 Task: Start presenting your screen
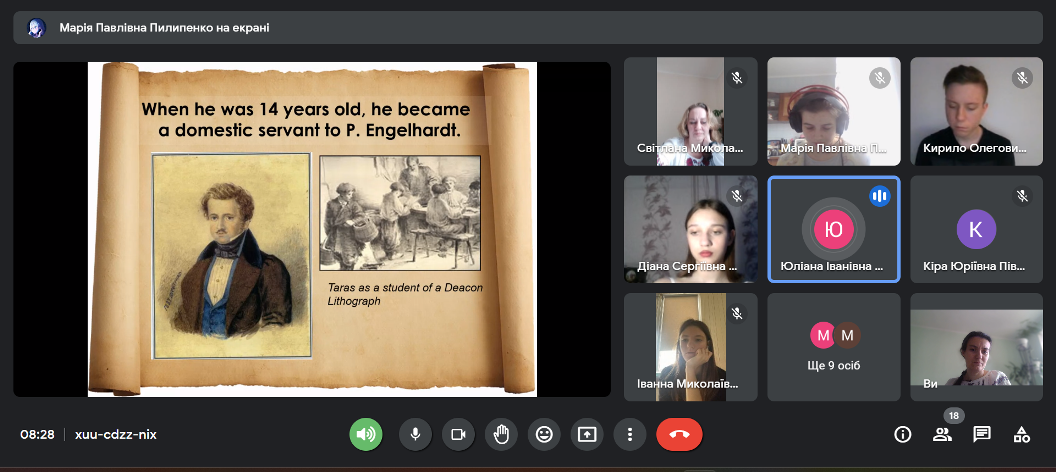(x=587, y=434)
